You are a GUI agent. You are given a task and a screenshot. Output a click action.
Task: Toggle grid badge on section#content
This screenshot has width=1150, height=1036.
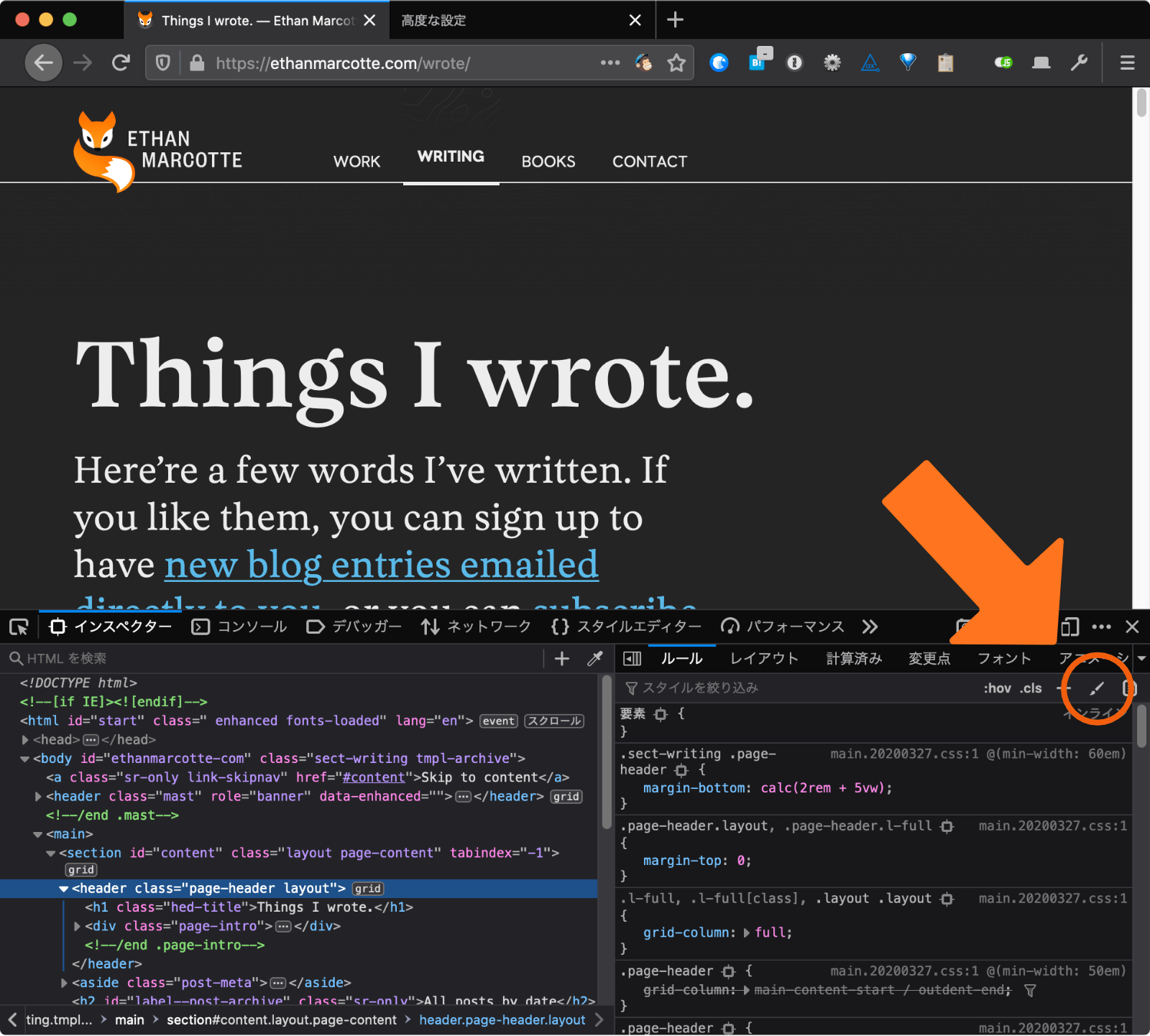81,870
